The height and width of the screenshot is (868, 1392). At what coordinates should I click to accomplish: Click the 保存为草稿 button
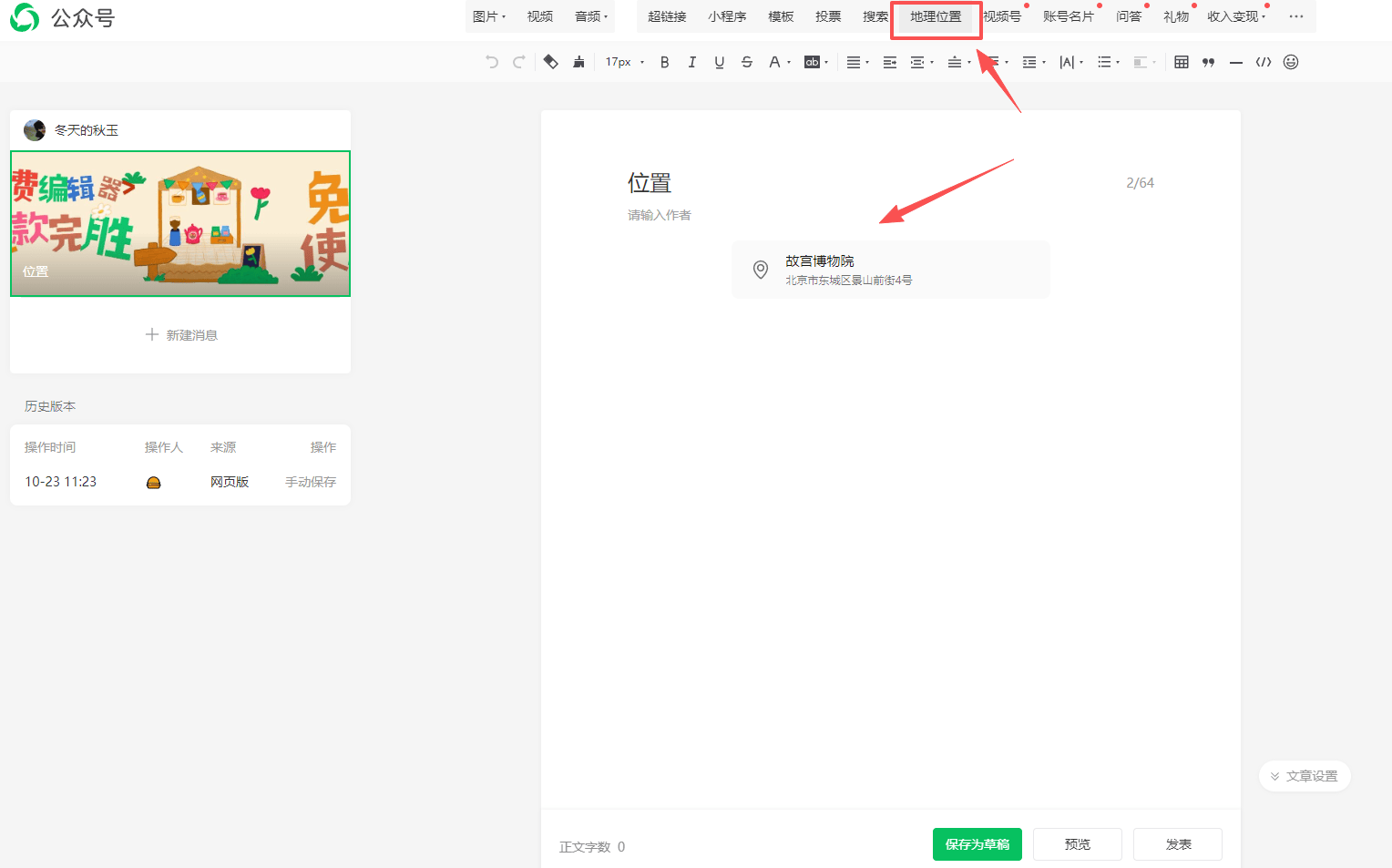(977, 844)
